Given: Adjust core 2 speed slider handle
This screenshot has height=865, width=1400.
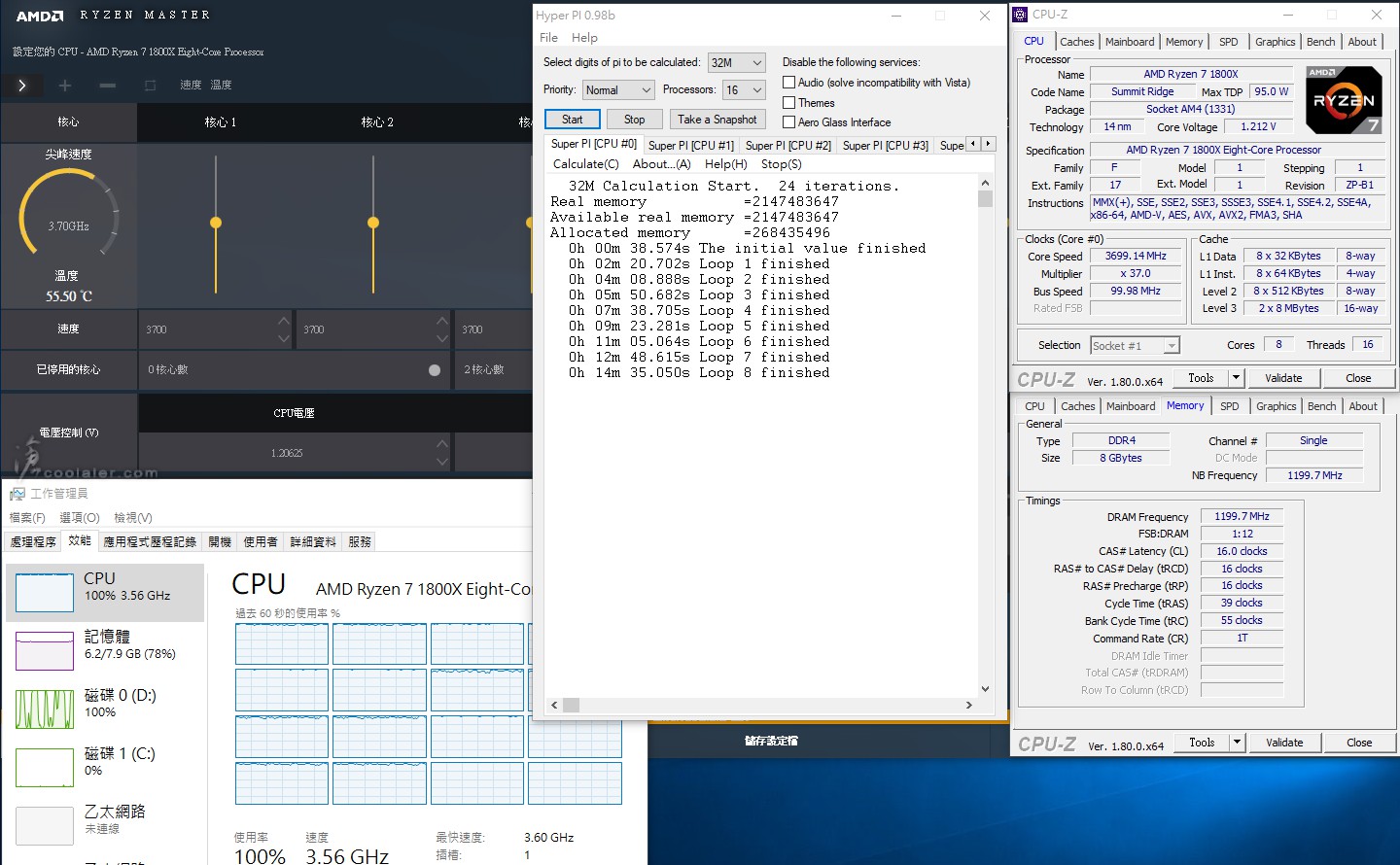Looking at the screenshot, I should coord(373,223).
